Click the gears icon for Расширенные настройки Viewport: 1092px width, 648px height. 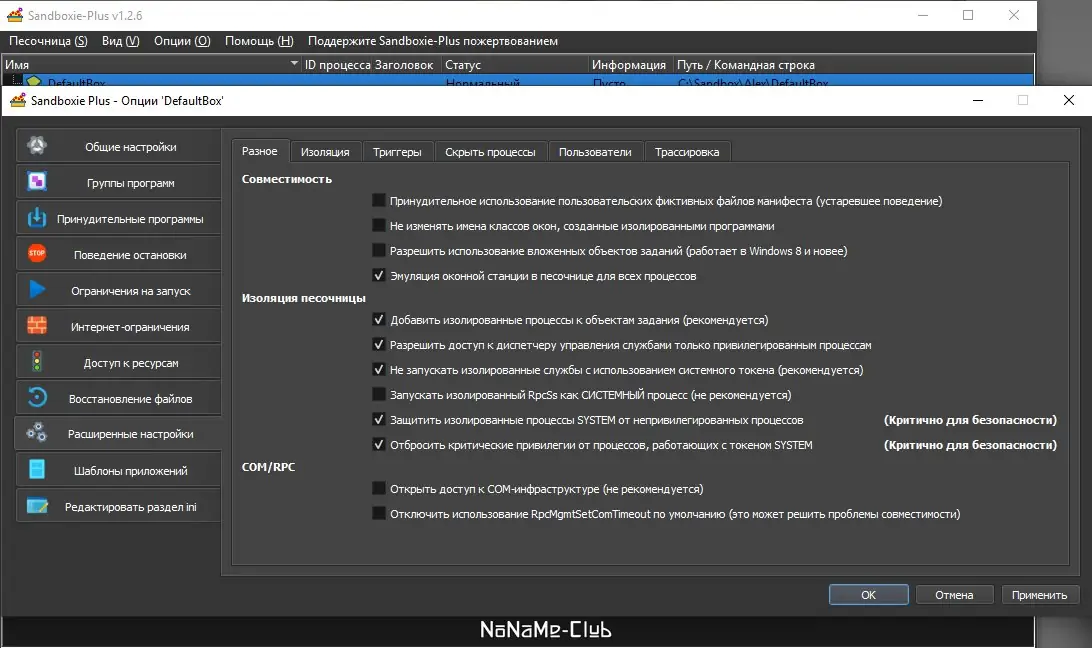click(x=37, y=433)
